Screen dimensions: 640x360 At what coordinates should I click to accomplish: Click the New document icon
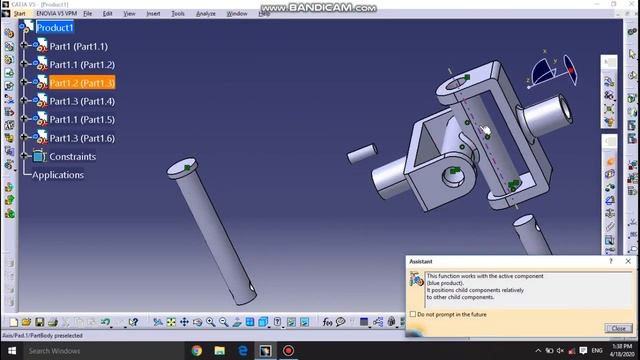coord(13,322)
